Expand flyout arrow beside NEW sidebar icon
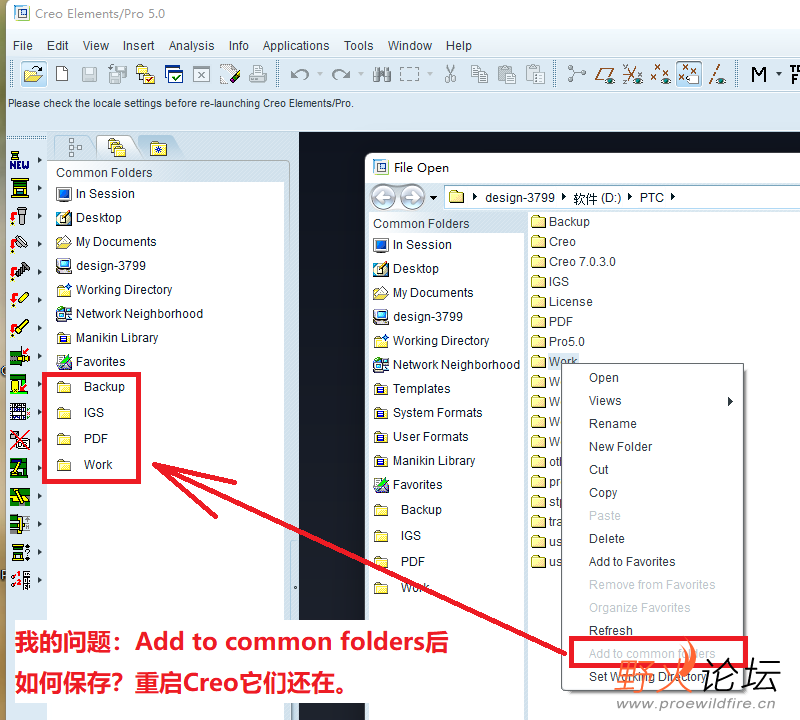 pos(39,160)
